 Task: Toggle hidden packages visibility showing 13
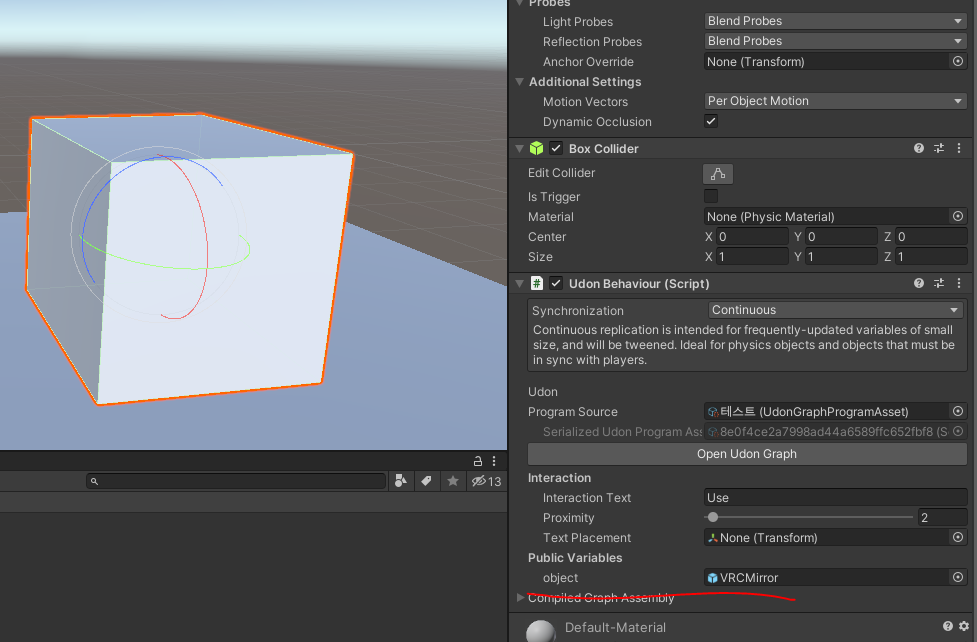tap(486, 481)
